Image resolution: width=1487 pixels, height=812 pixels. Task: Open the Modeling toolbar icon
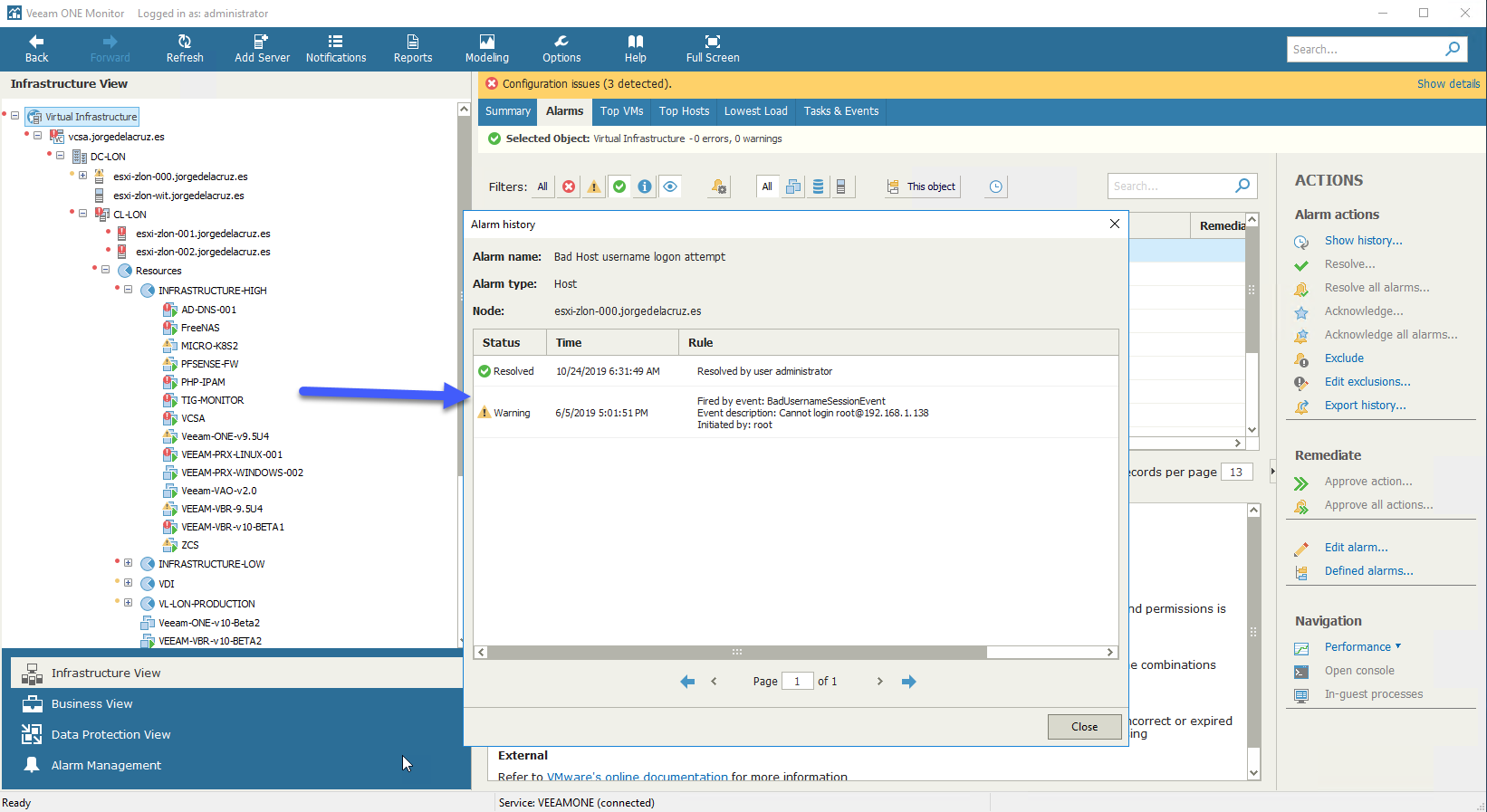(x=487, y=49)
